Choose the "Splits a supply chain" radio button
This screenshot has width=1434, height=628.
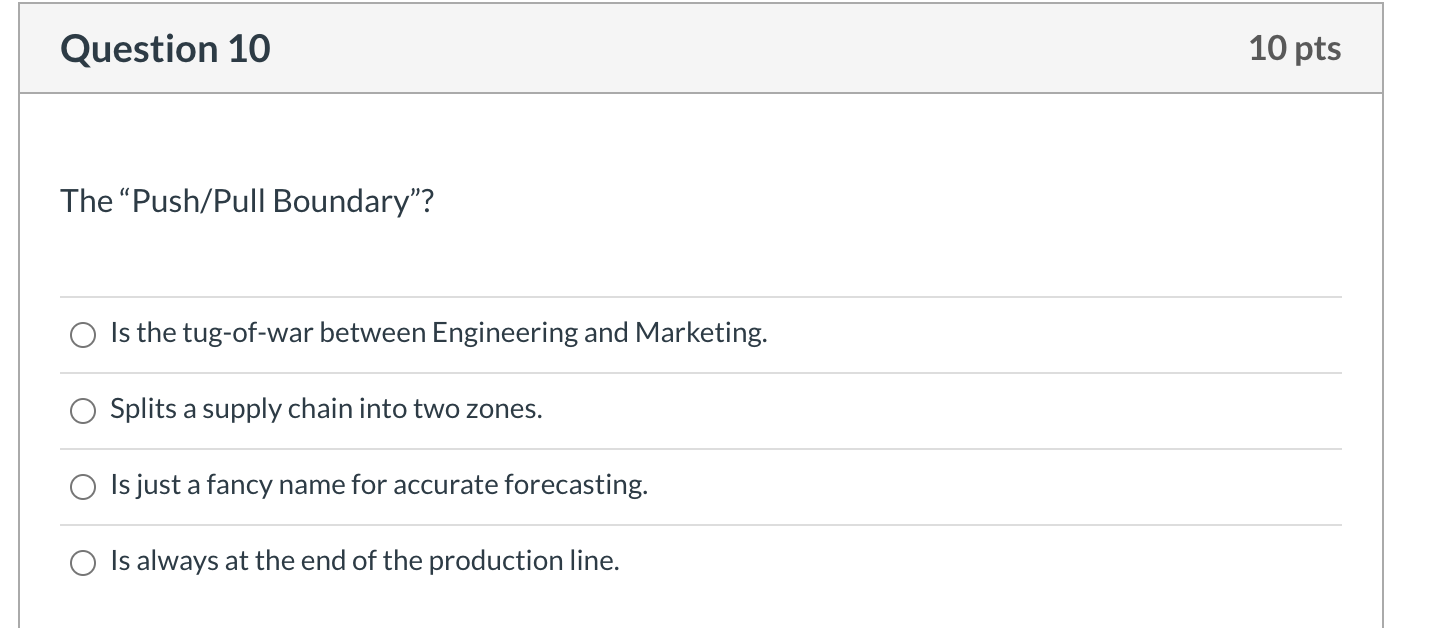pos(83,411)
